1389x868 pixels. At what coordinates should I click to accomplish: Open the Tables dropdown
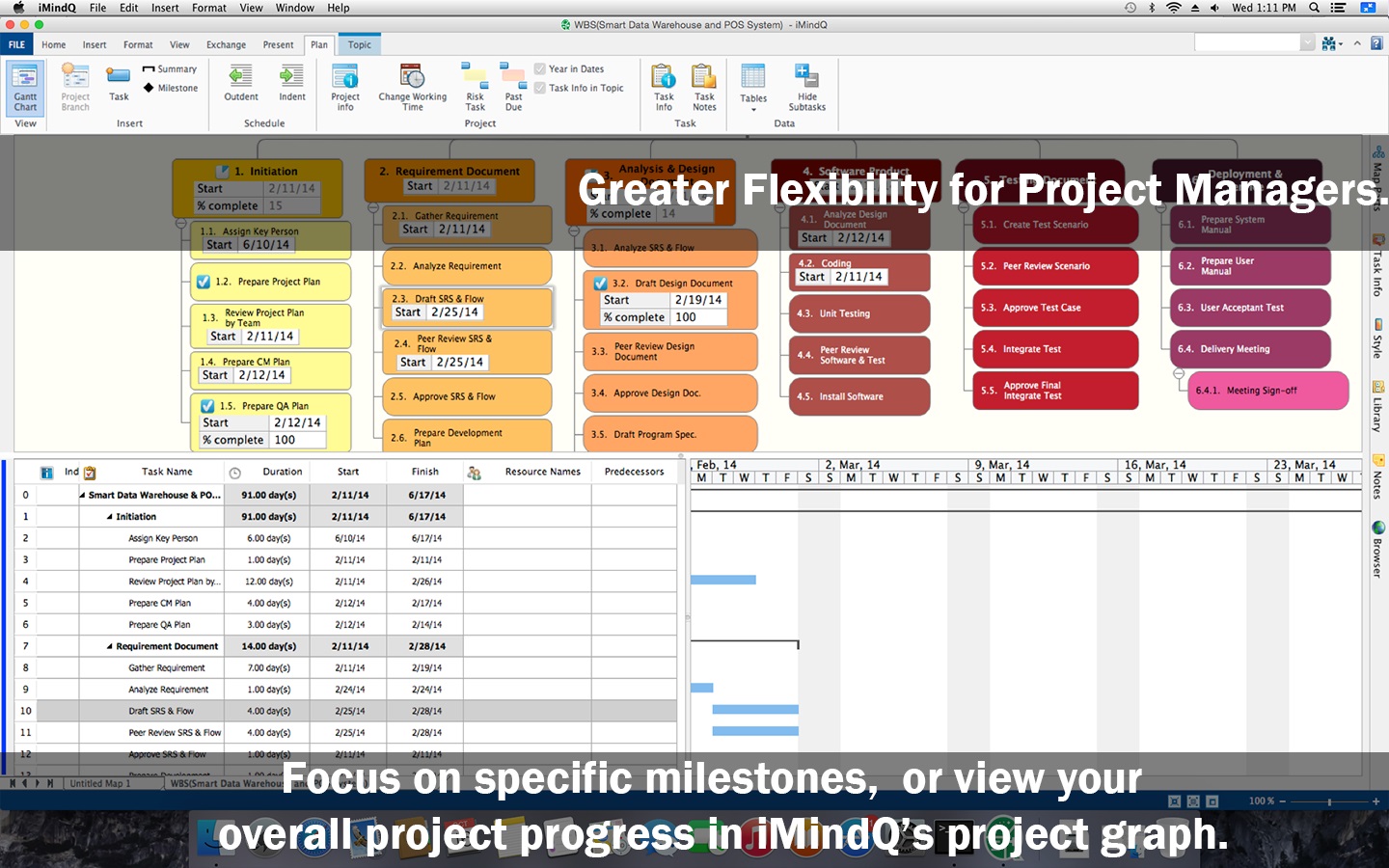(x=753, y=88)
